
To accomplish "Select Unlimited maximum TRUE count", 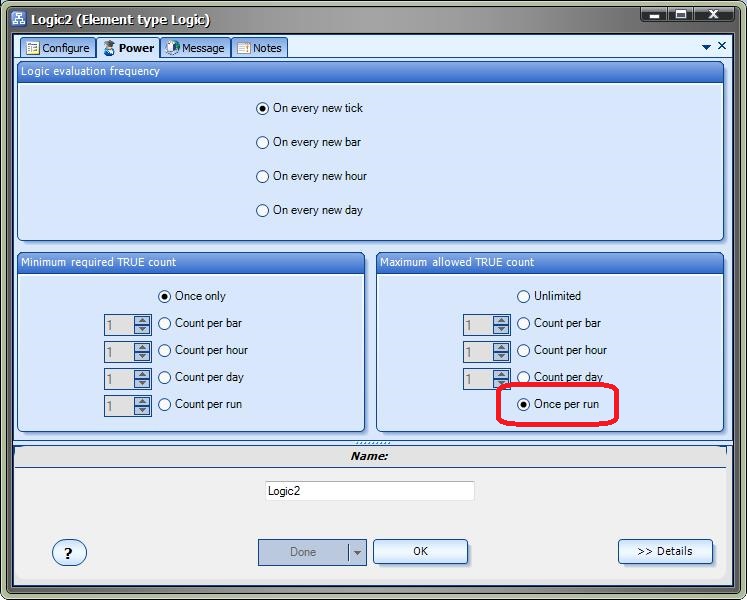I will pyautogui.click(x=549, y=296).
